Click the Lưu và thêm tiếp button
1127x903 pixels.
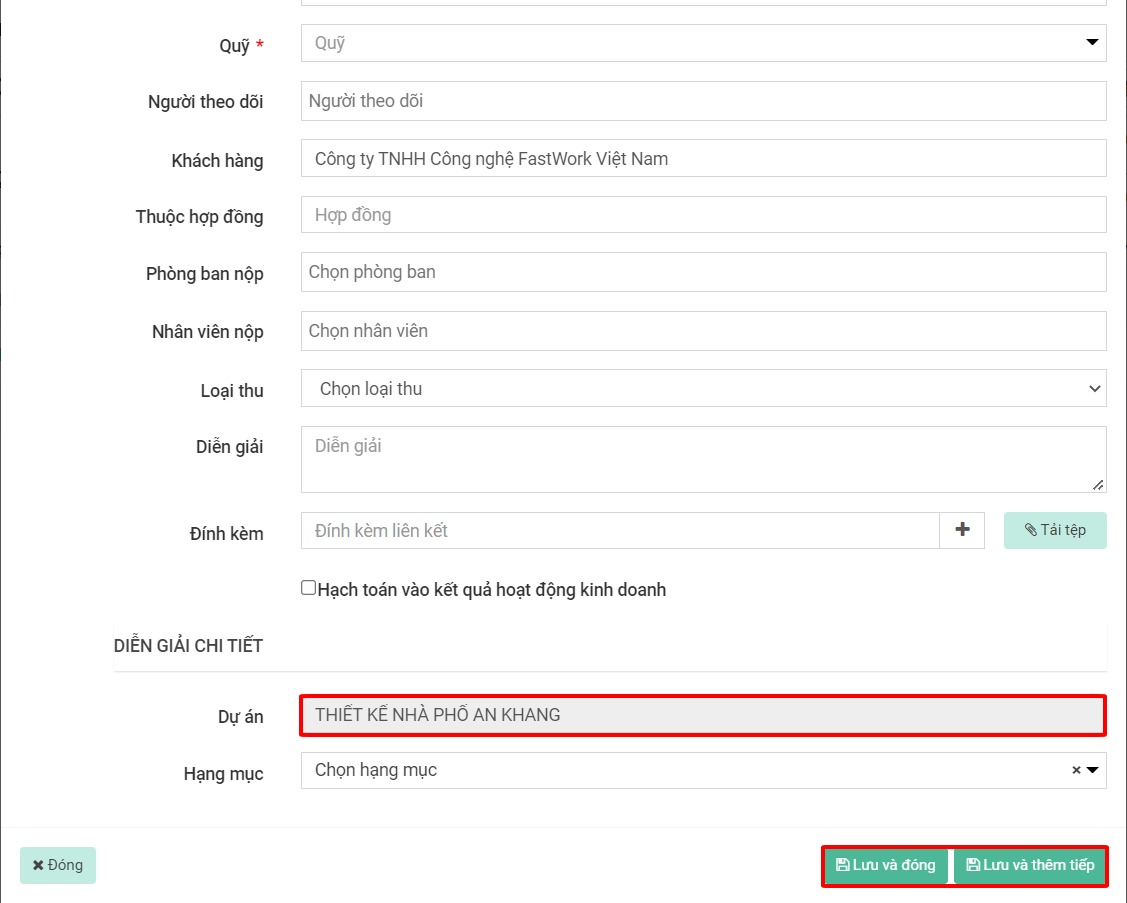(x=1030, y=865)
